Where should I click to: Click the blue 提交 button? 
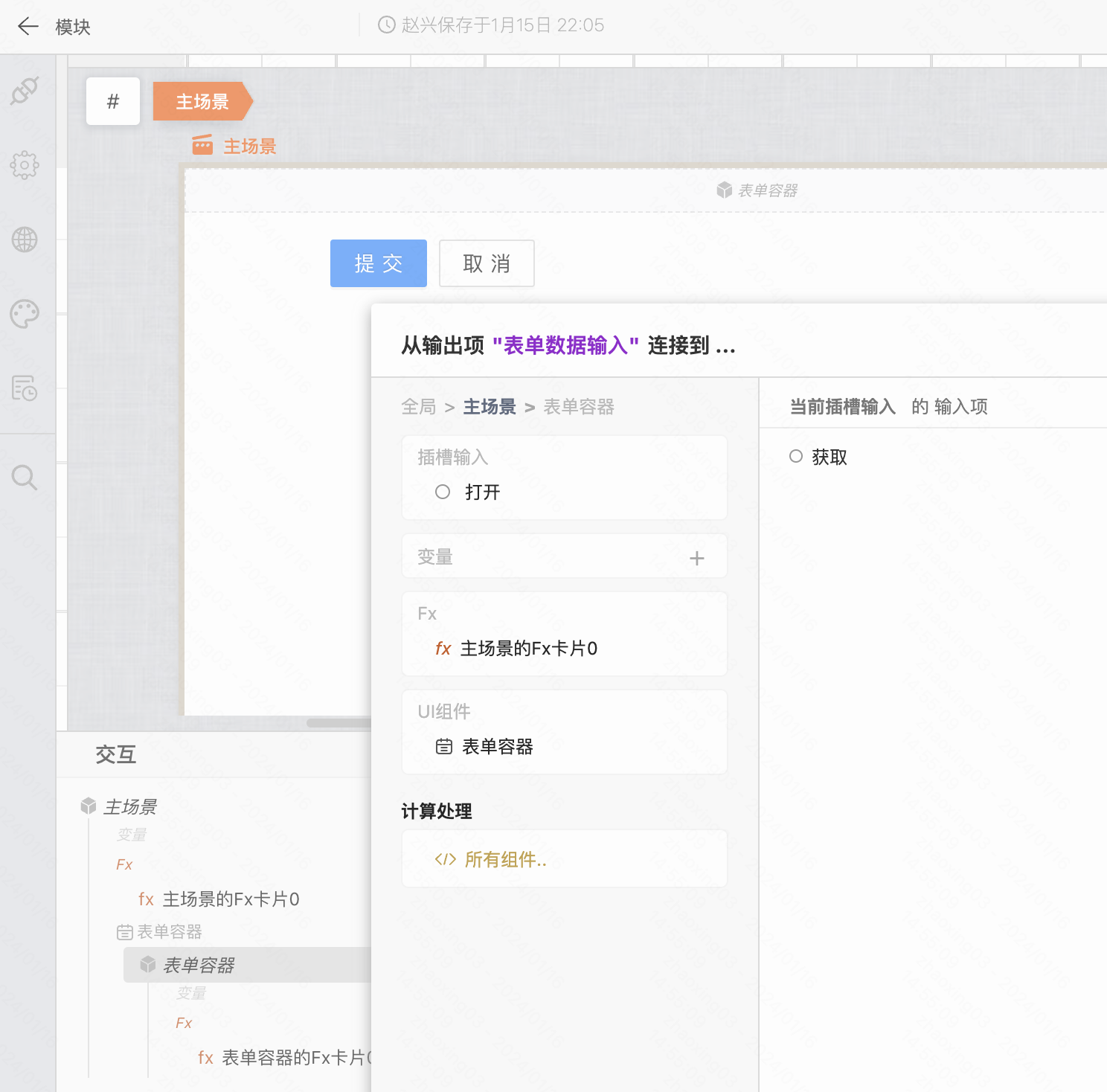pyautogui.click(x=379, y=263)
